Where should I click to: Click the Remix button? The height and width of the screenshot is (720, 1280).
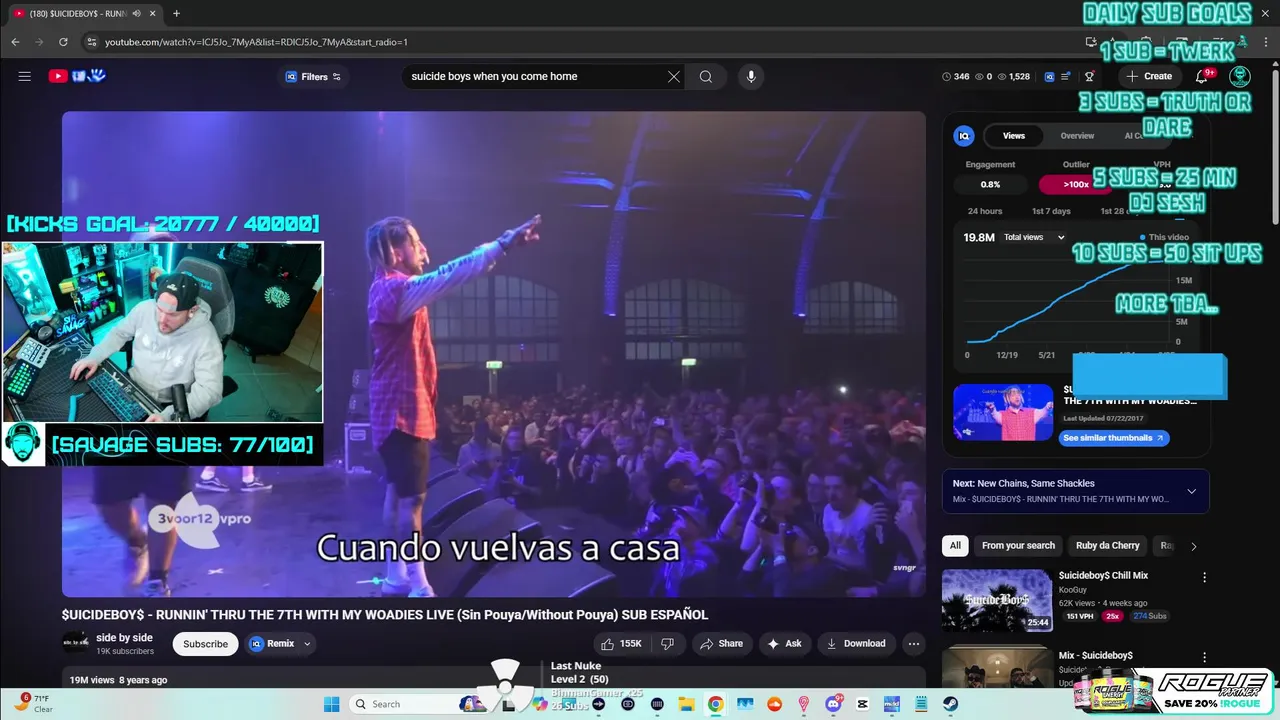[x=272, y=644]
